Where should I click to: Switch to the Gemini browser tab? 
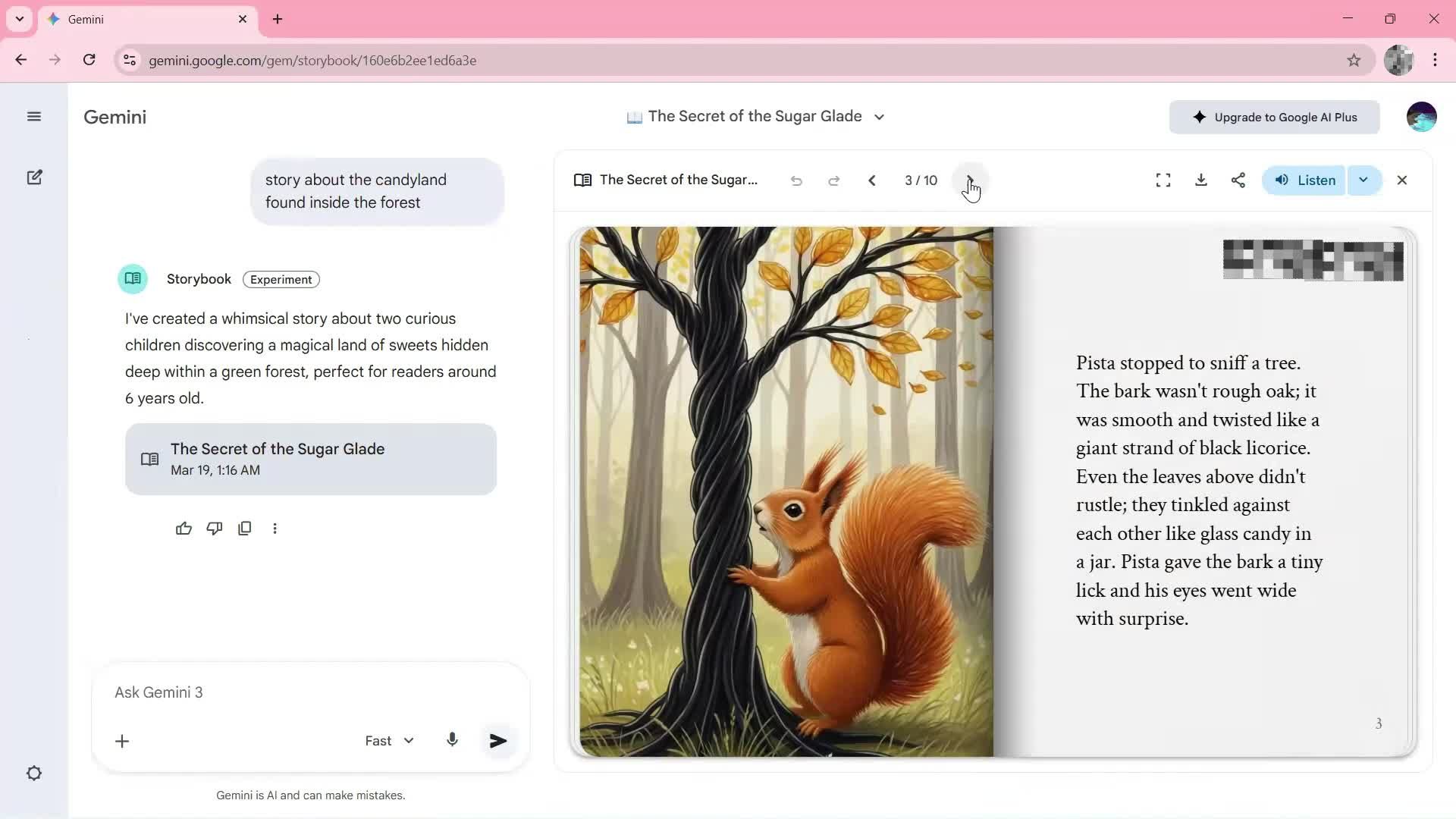tap(144, 20)
